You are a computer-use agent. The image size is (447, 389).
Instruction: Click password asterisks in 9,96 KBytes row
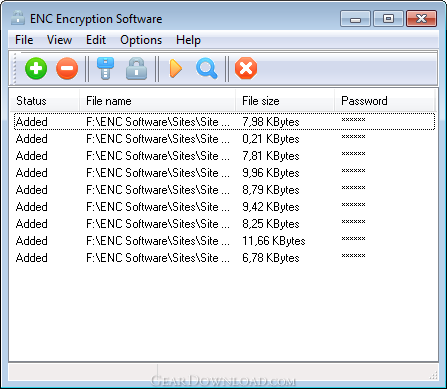(x=353, y=171)
